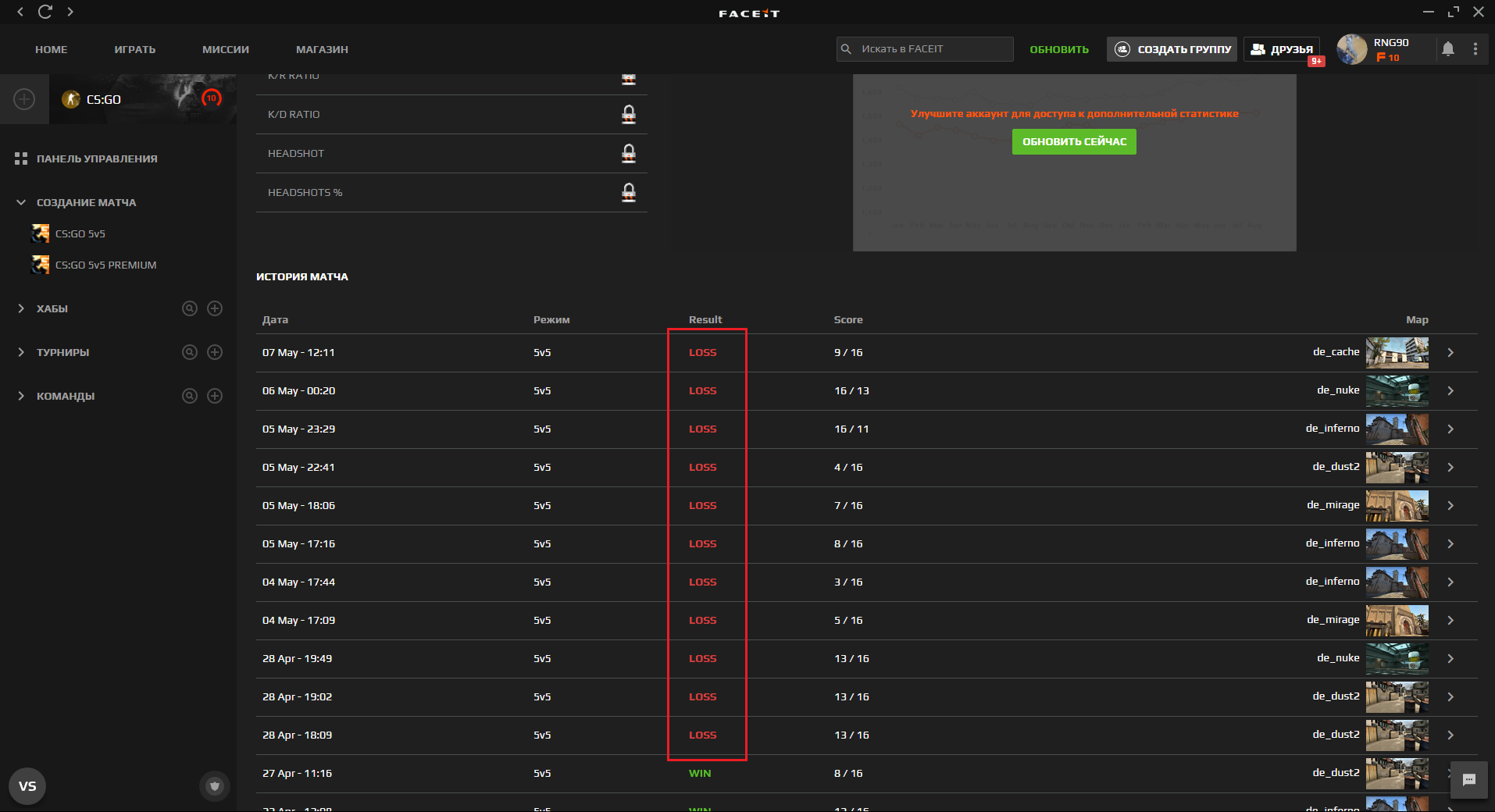The height and width of the screenshot is (812, 1495).
Task: Open the VS matchmaking button
Action: point(27,786)
